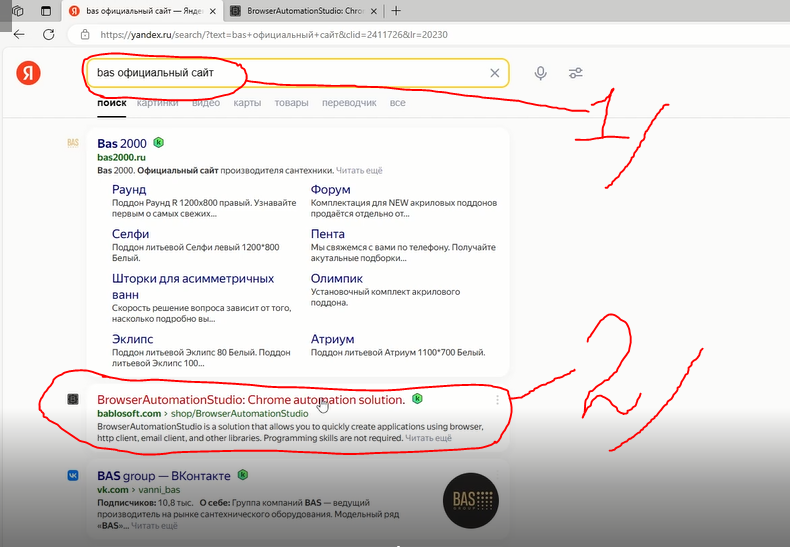
Task: Open the карты tab
Action: click(247, 103)
